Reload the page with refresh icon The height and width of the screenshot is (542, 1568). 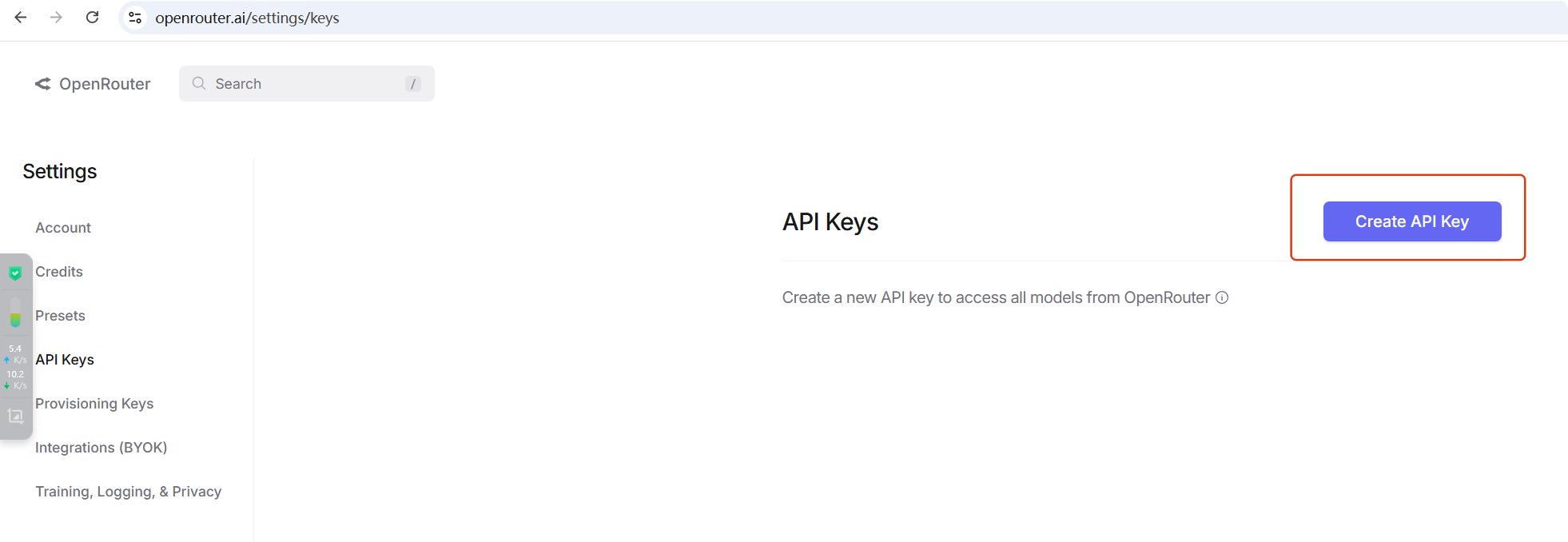(x=93, y=17)
